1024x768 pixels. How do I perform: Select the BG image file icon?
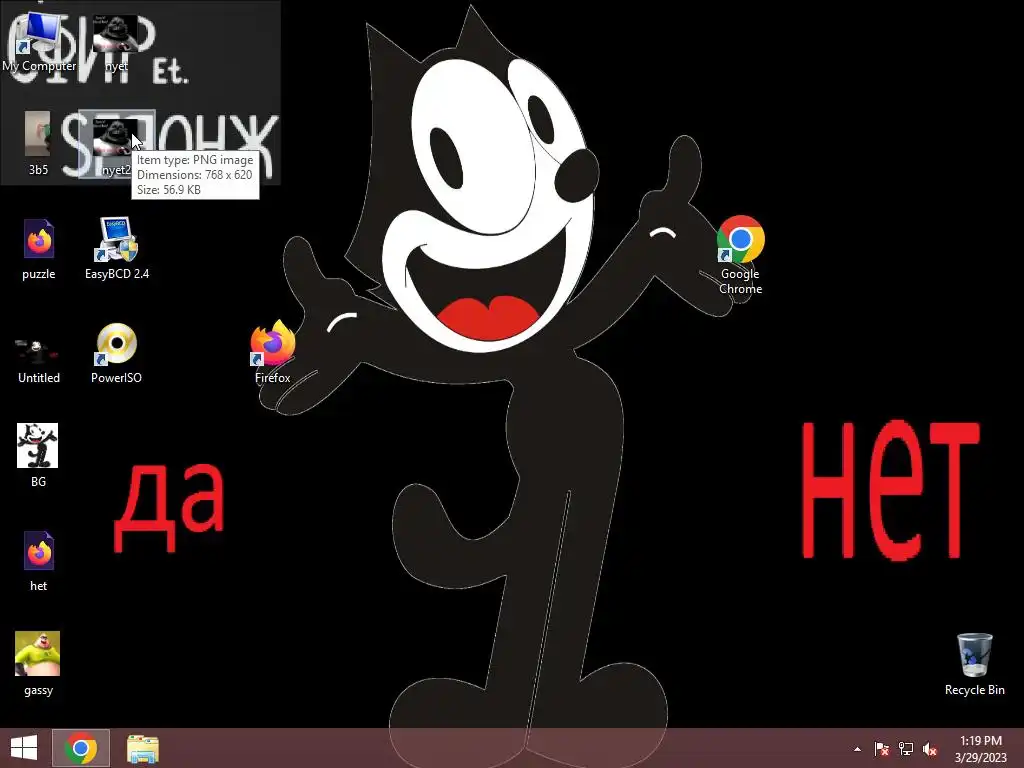coord(38,455)
